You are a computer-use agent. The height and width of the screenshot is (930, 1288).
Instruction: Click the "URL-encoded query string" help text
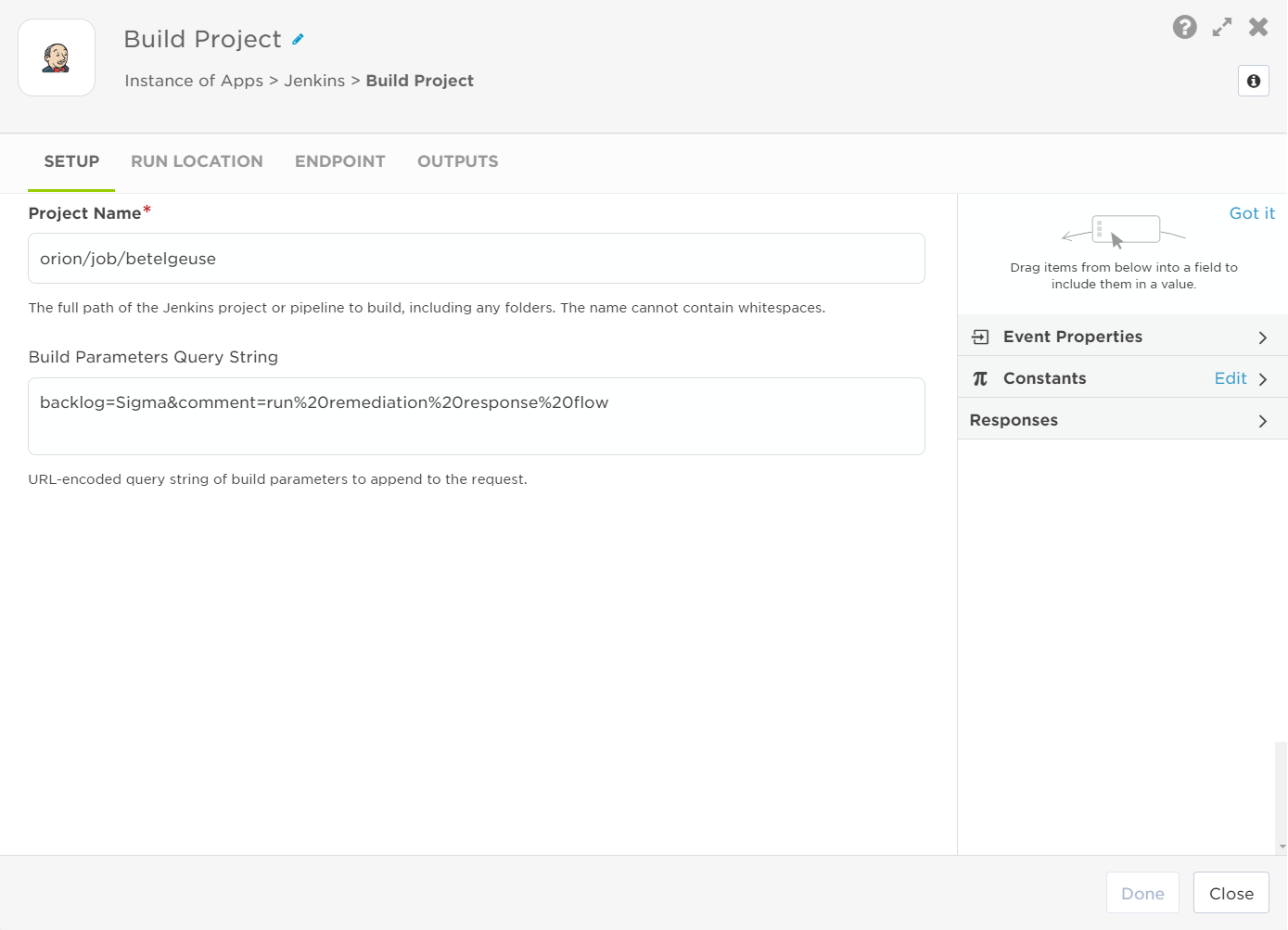[277, 479]
